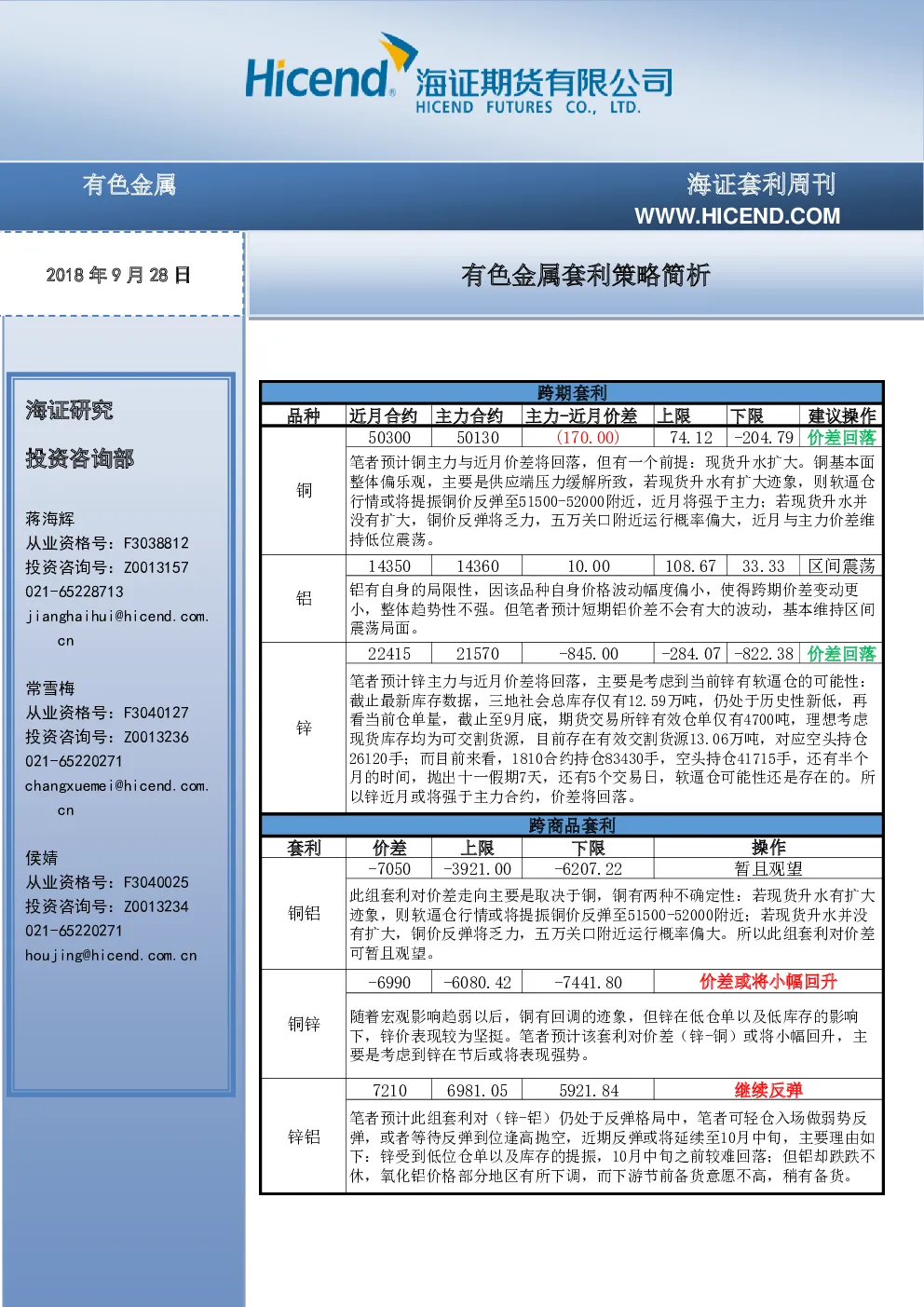Viewport: 924px width, 1307px height.
Task: Click zinc main contract value 21570
Action: [478, 654]
